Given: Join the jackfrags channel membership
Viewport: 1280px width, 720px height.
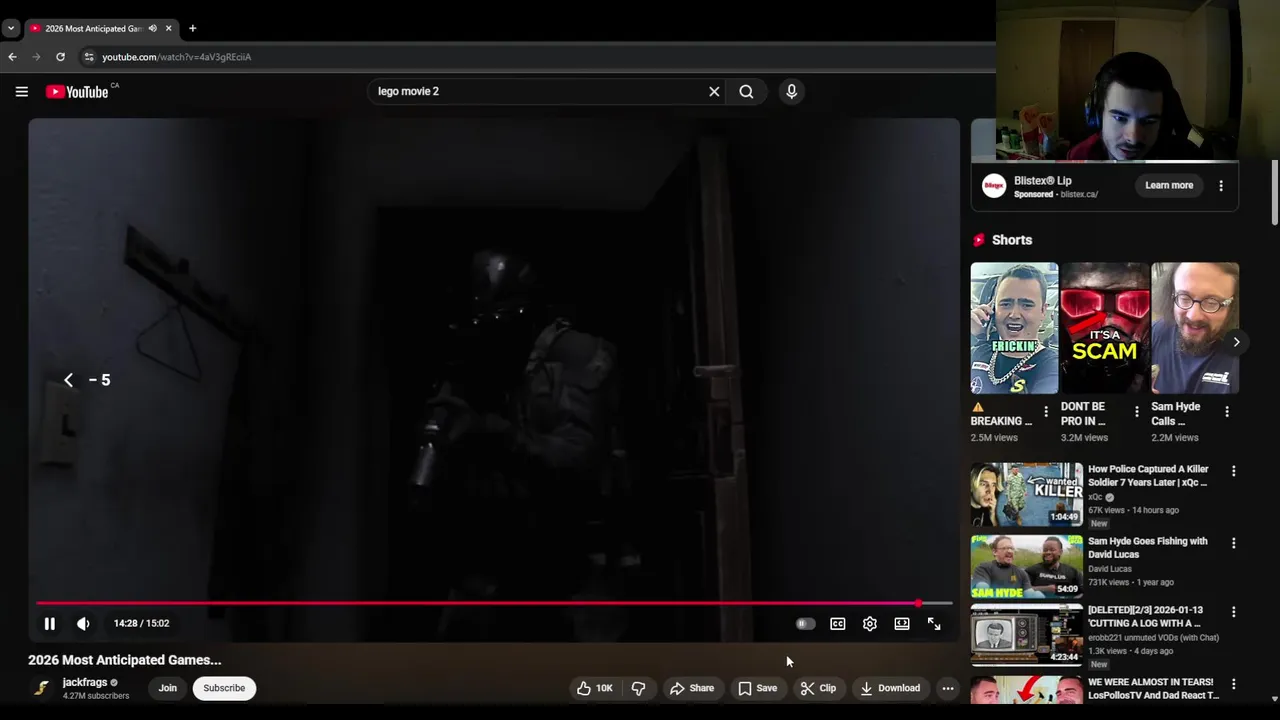Looking at the screenshot, I should [x=168, y=688].
